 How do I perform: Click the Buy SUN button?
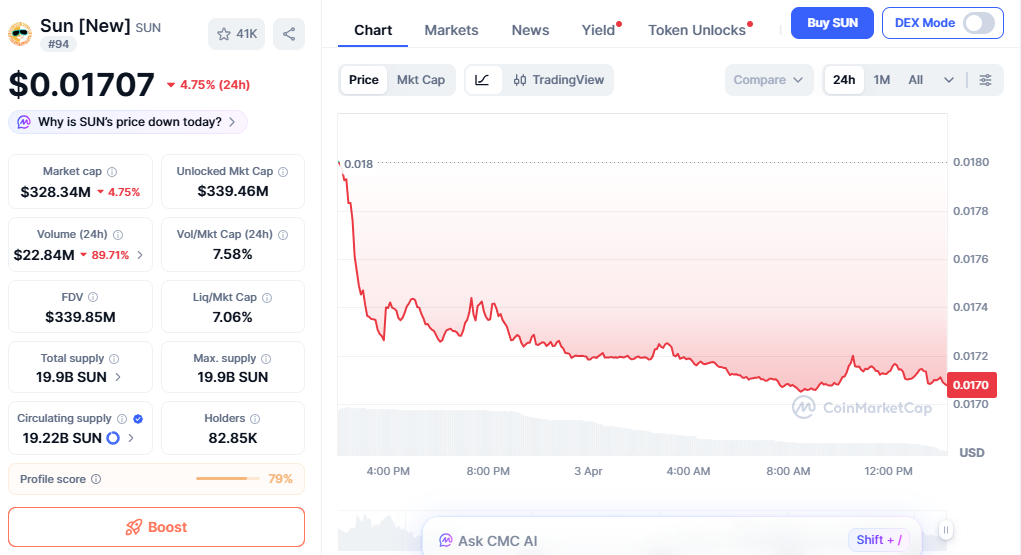[832, 23]
